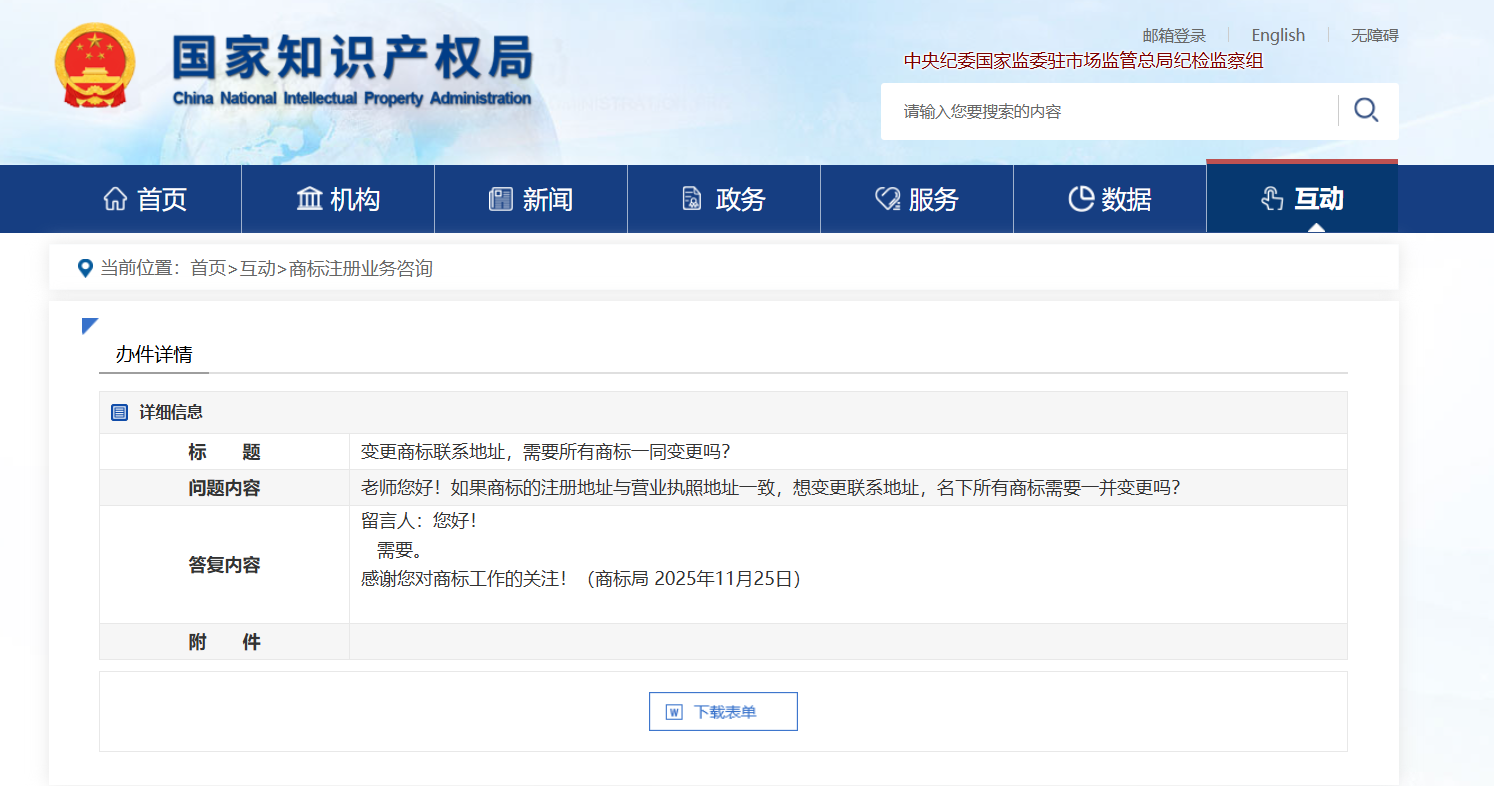The width and height of the screenshot is (1494, 786).
Task: Click the building icon beside 机构
Action: [309, 199]
